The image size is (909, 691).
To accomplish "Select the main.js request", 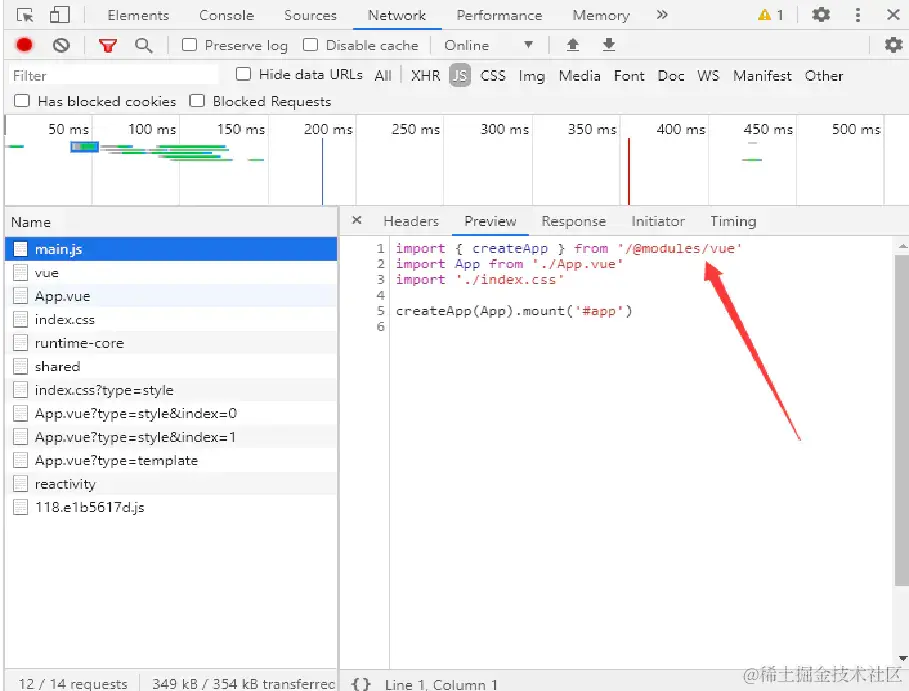I will (171, 249).
